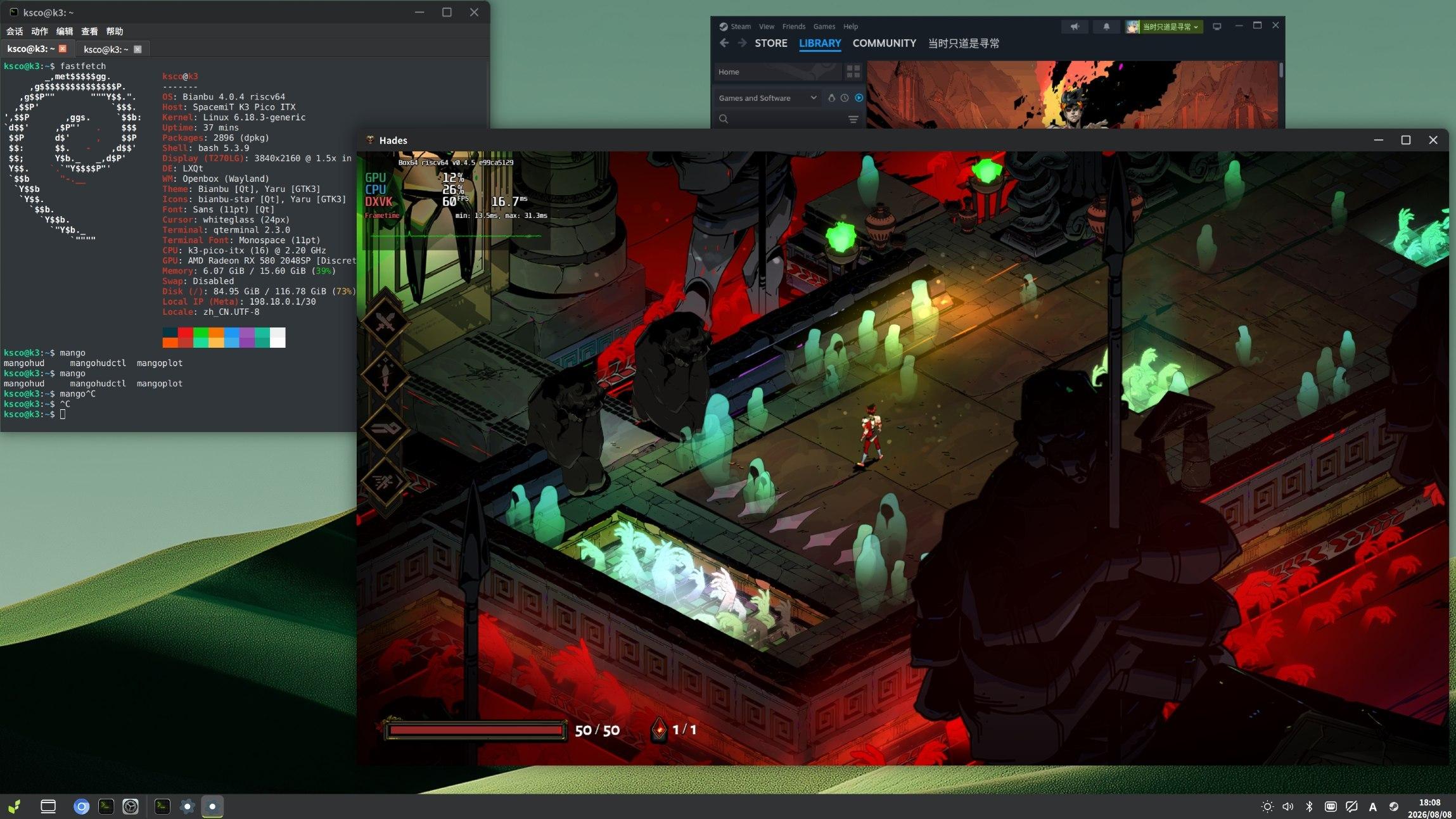Open the Games menu in Steam
The width and height of the screenshot is (1456, 819).
click(824, 27)
